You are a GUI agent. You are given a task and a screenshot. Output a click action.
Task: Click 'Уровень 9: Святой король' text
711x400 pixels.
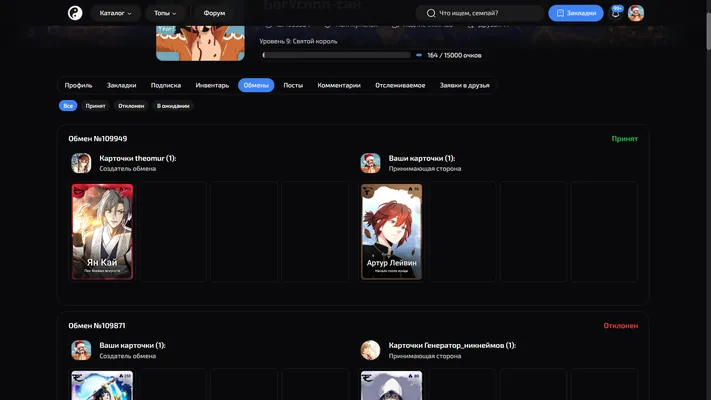click(298, 41)
